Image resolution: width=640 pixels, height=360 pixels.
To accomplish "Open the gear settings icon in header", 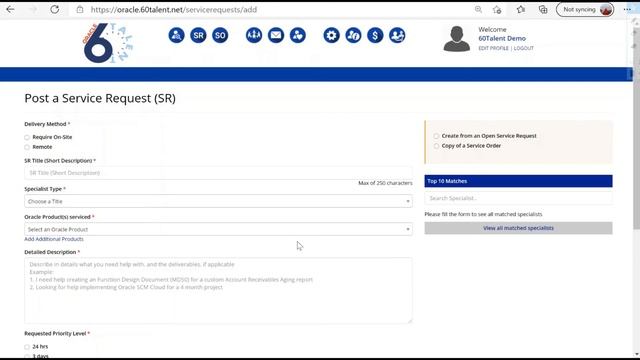I will (331, 36).
